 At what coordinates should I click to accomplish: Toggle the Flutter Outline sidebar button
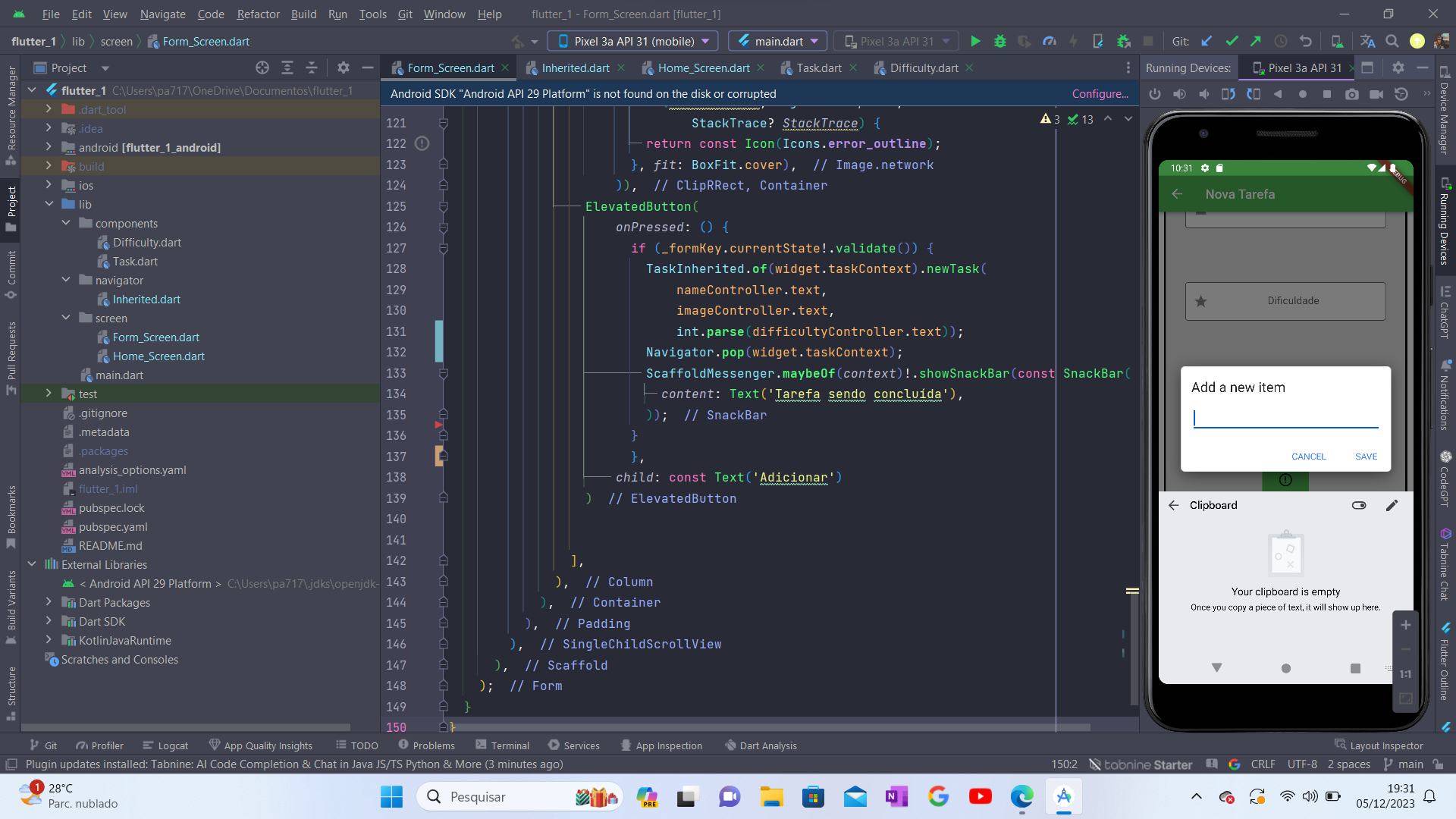point(1445,661)
